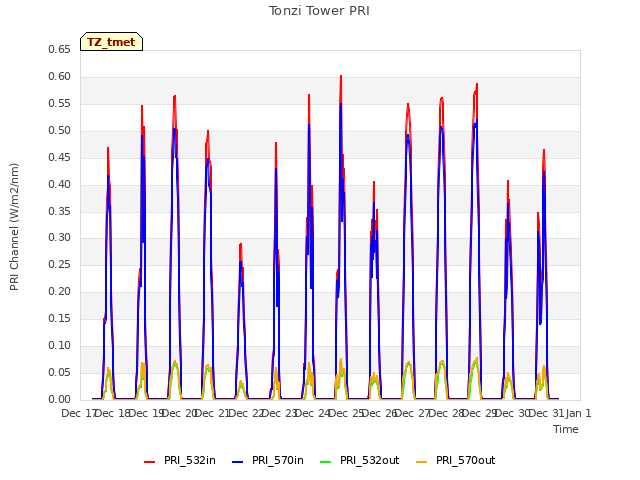Click the 0.25 y-axis tick label
This screenshot has height=480, width=640.
tap(60, 264)
